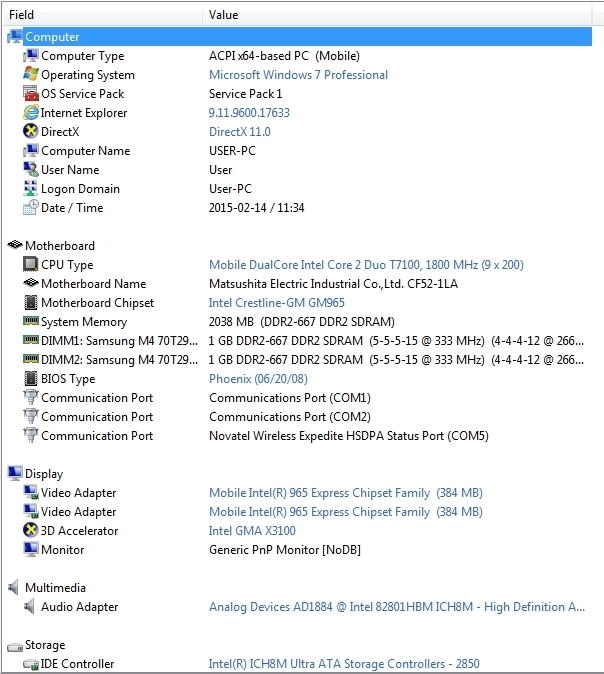Click the Service Pack 1 value
The height and width of the screenshot is (674, 604).
245,94
